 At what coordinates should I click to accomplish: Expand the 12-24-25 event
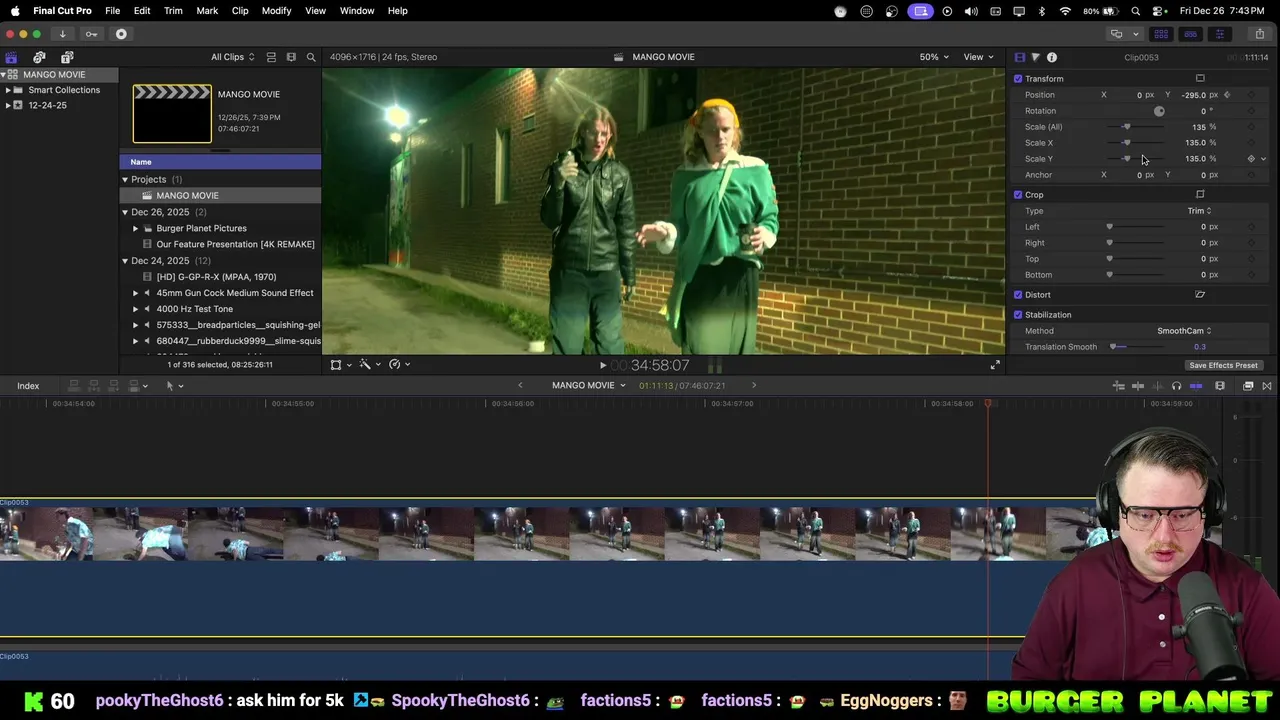tap(8, 105)
